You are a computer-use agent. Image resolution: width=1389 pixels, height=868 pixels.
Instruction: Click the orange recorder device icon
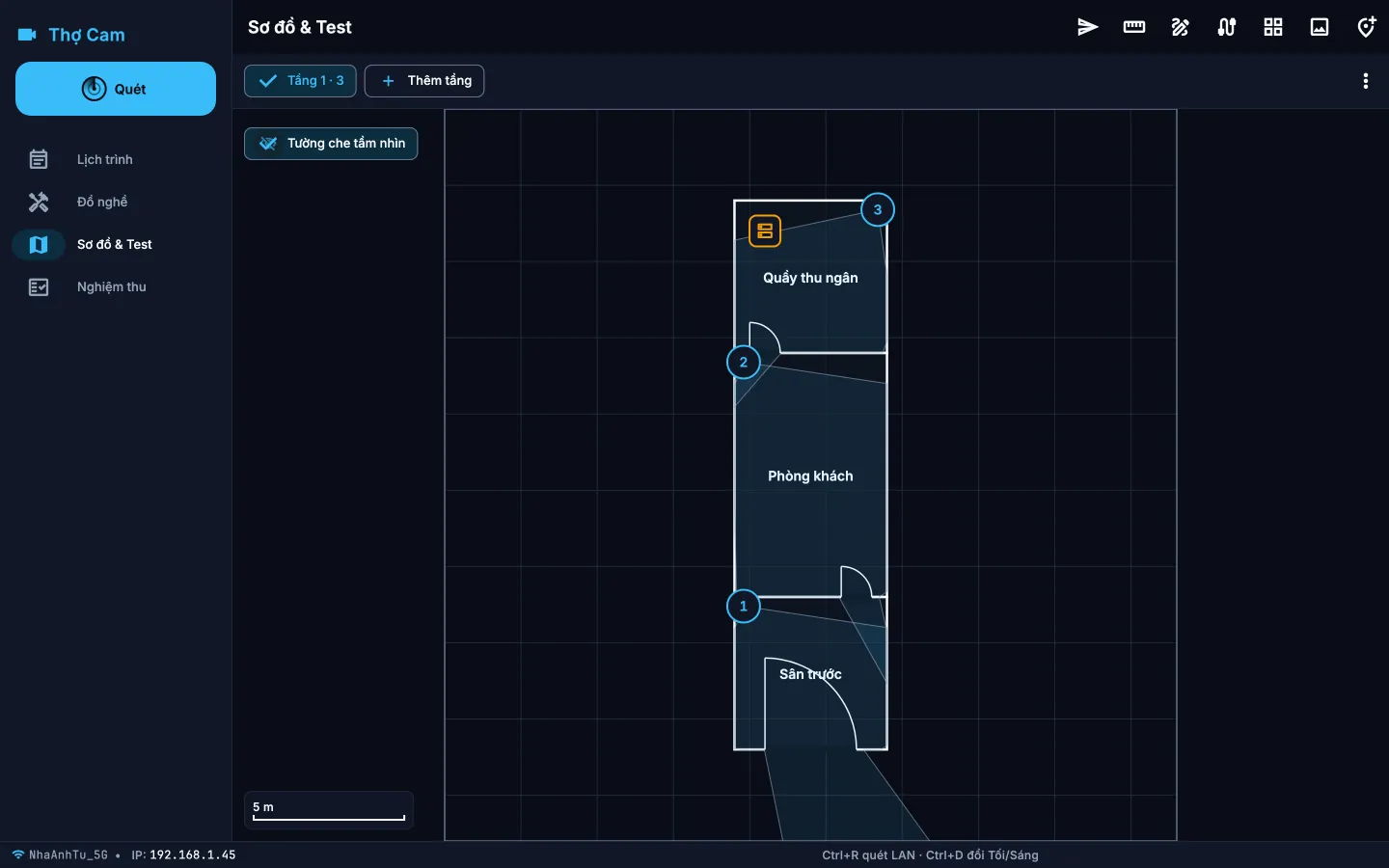pos(765,231)
